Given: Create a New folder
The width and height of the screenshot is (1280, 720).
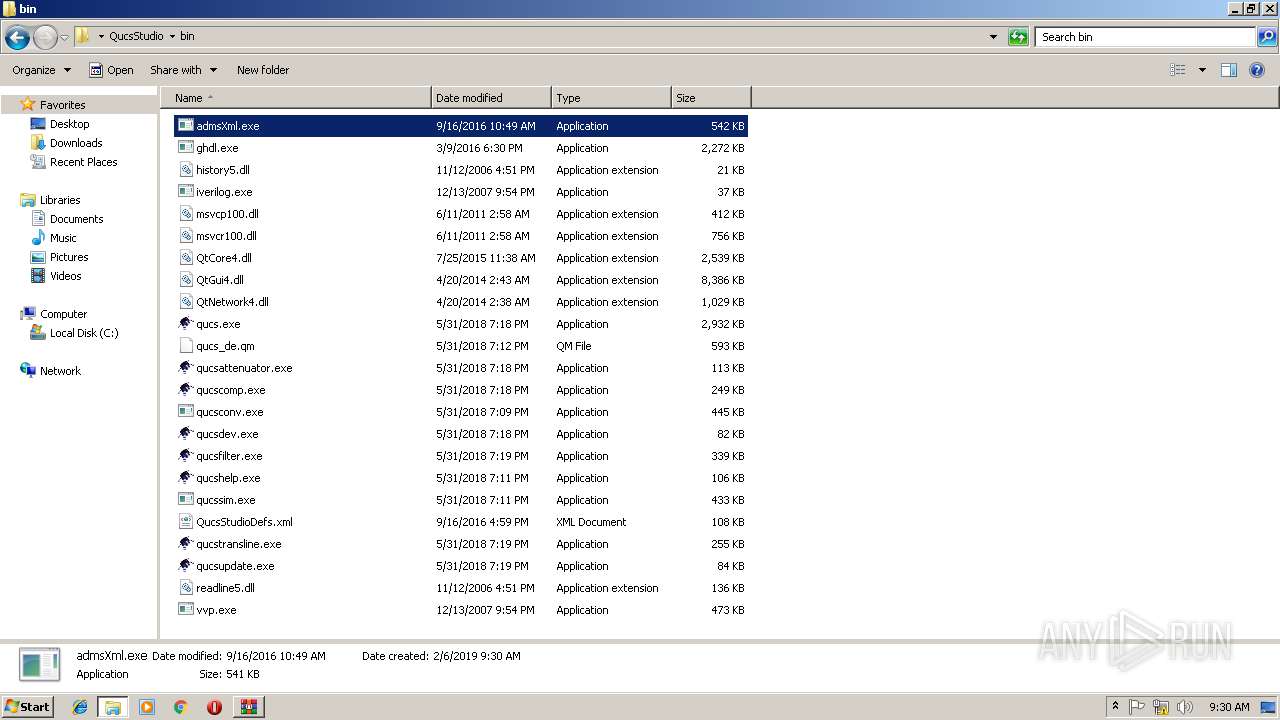Looking at the screenshot, I should [263, 70].
